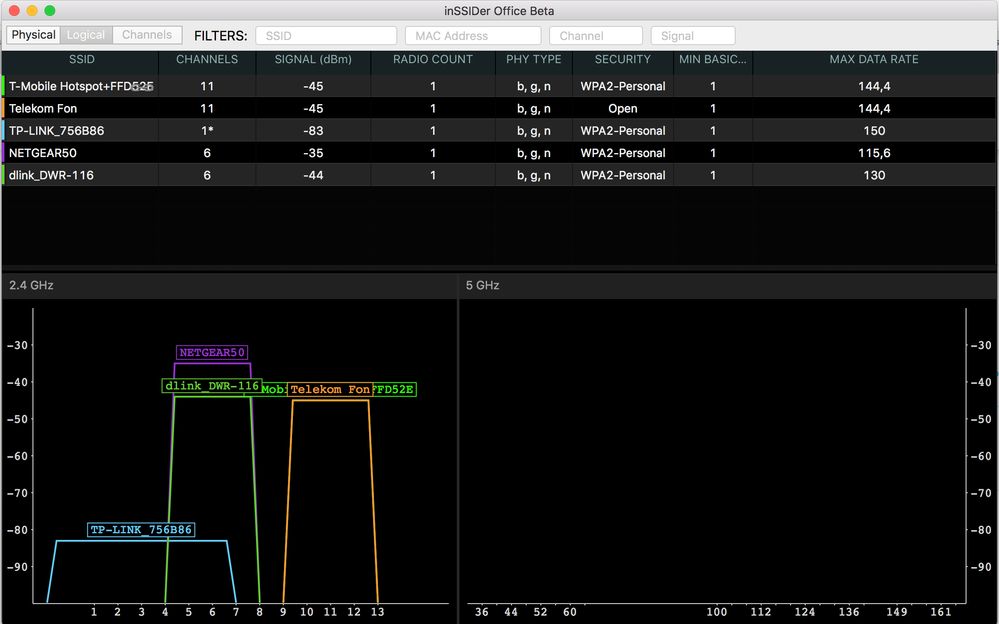Select the NETGEAR50 network row
The height and width of the screenshot is (624, 999).
[499, 153]
